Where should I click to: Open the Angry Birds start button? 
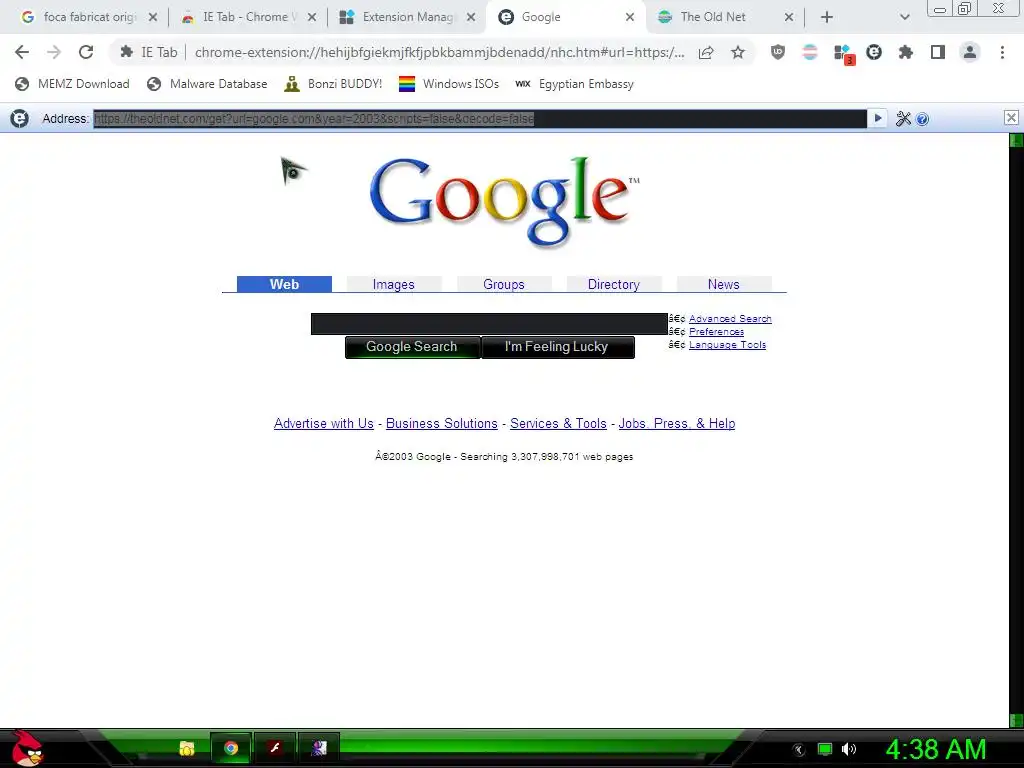pos(27,748)
